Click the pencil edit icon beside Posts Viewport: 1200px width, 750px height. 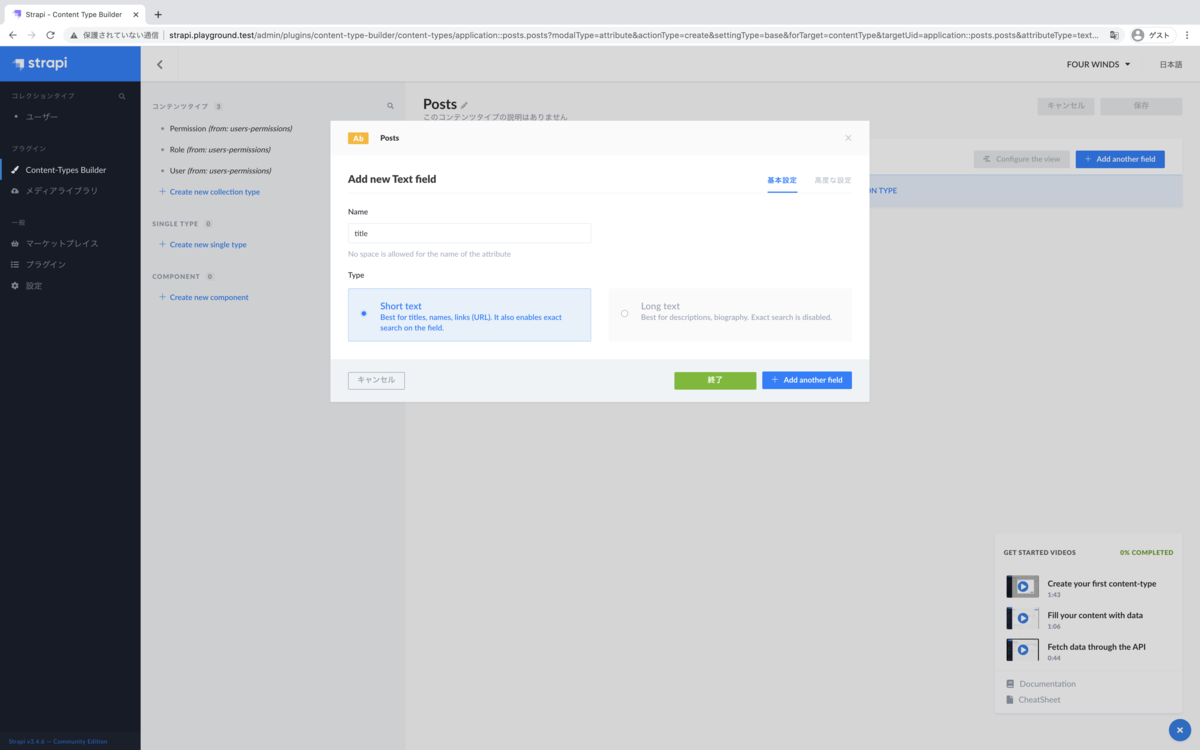pos(464,105)
